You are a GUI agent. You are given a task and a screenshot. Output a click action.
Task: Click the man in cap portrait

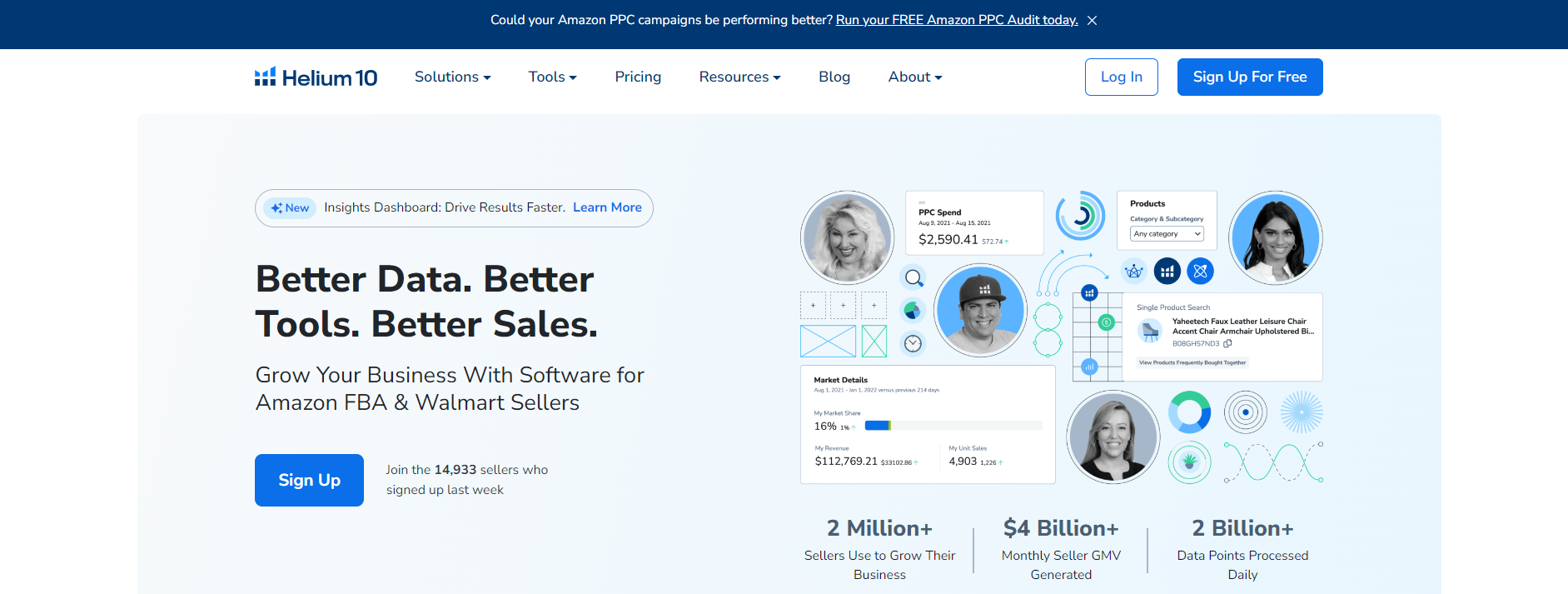pyautogui.click(x=980, y=311)
